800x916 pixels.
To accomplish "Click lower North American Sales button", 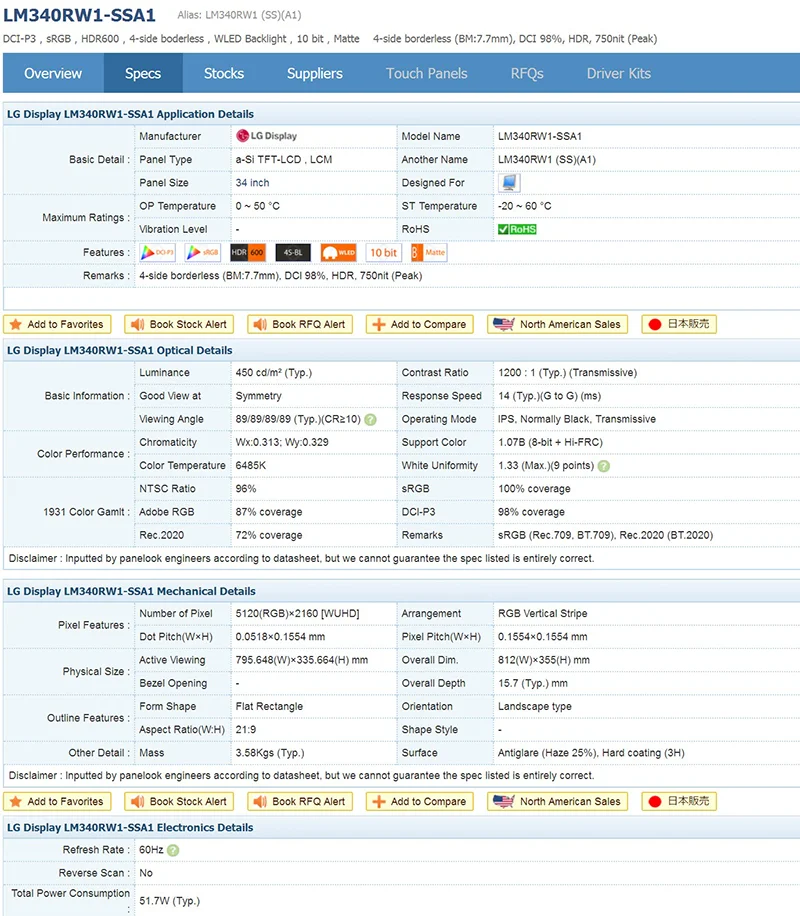I will point(557,802).
